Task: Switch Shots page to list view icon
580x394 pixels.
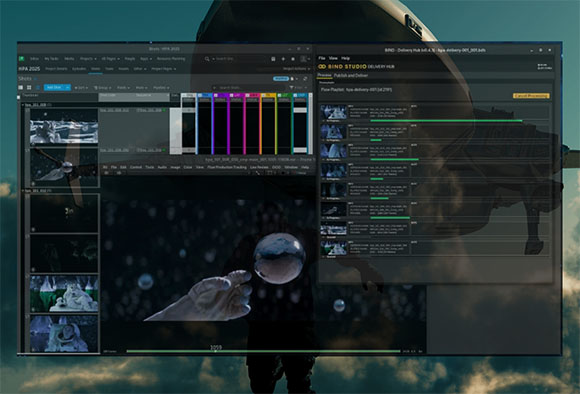Action: (21, 87)
